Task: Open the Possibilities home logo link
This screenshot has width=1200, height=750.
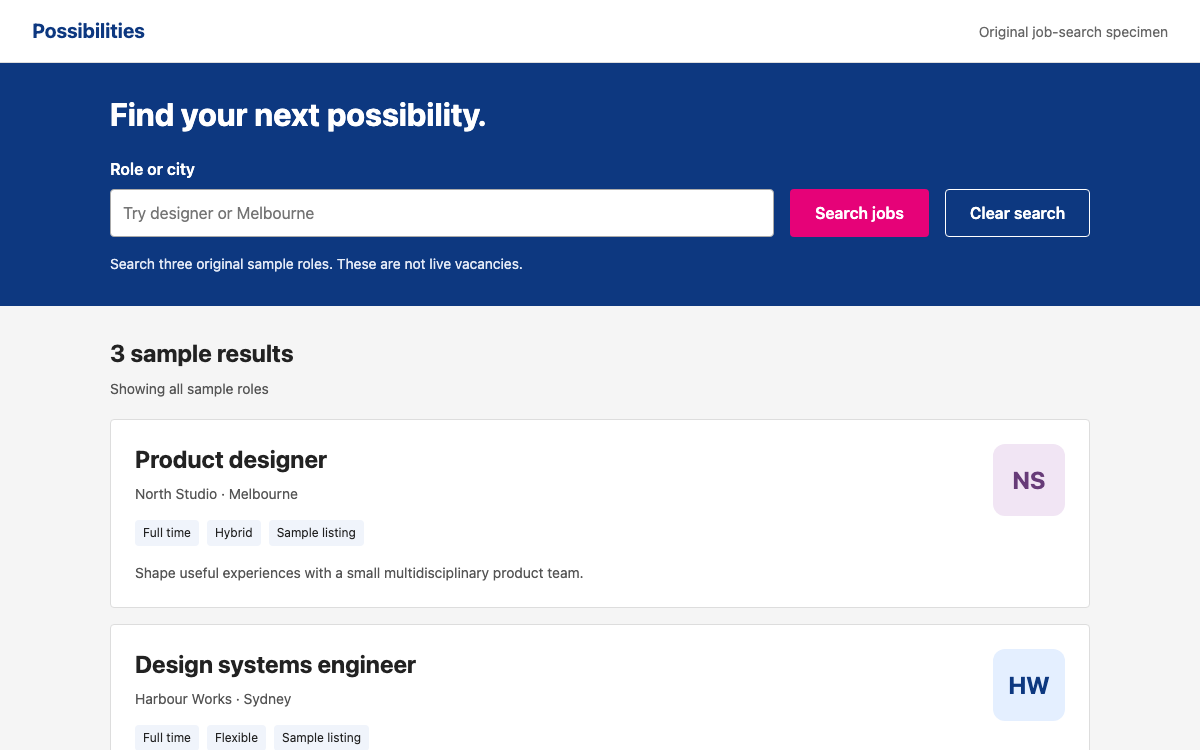Action: click(x=88, y=31)
